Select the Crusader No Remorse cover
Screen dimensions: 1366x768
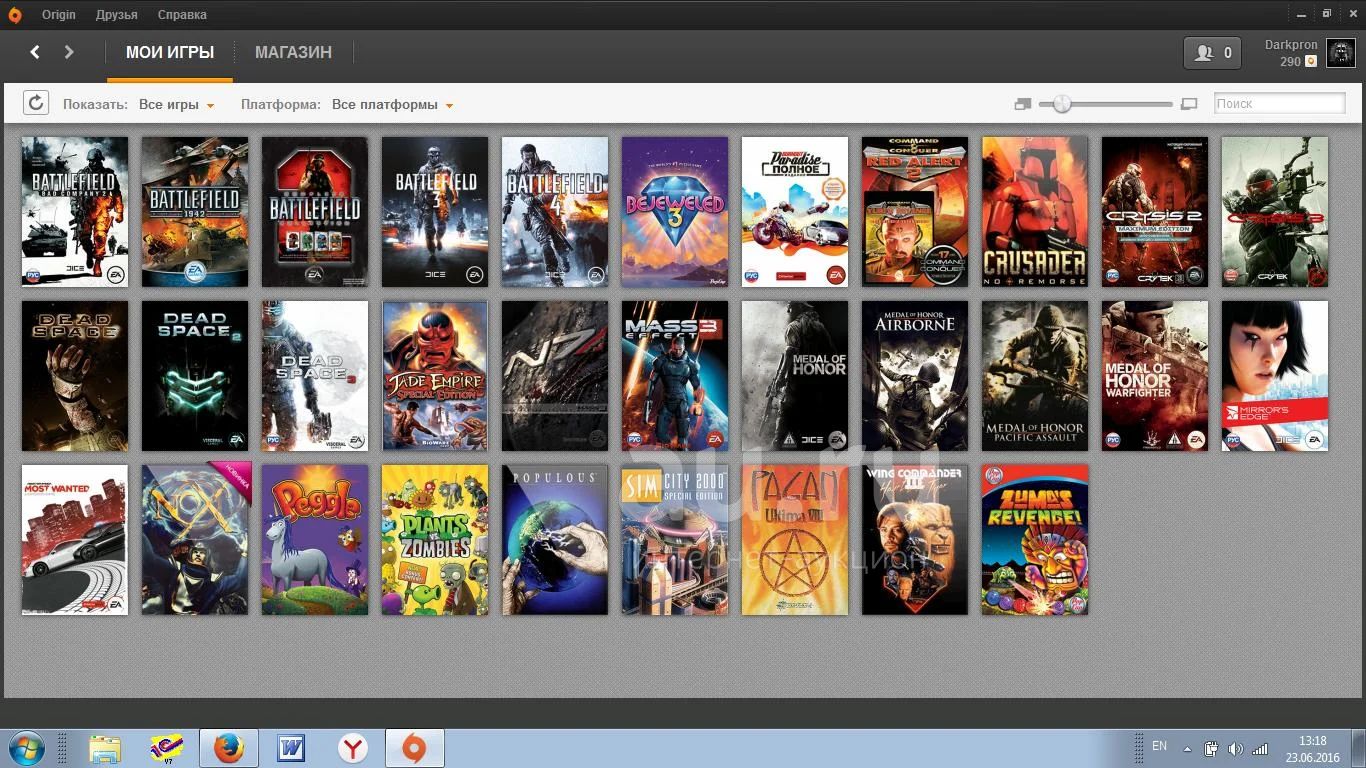(x=1035, y=212)
